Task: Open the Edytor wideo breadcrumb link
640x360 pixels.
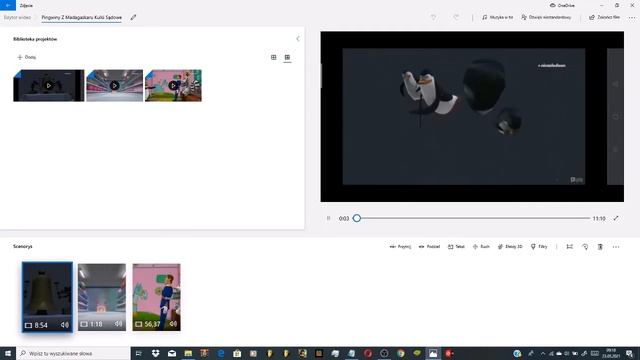Action: [18, 18]
